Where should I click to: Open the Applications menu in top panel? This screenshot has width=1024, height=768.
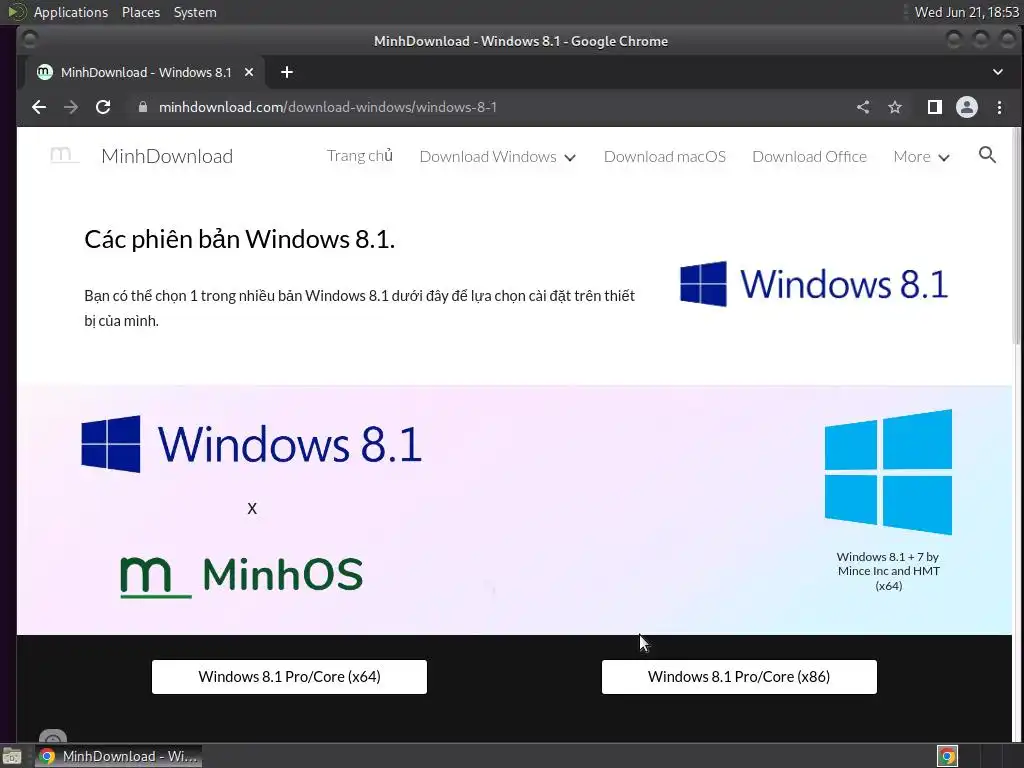click(71, 12)
